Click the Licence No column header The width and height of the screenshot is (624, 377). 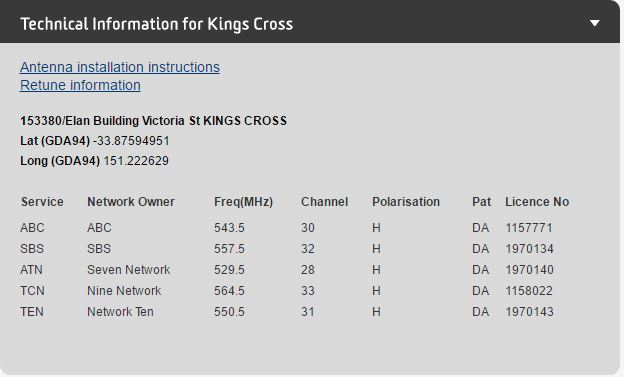[537, 202]
